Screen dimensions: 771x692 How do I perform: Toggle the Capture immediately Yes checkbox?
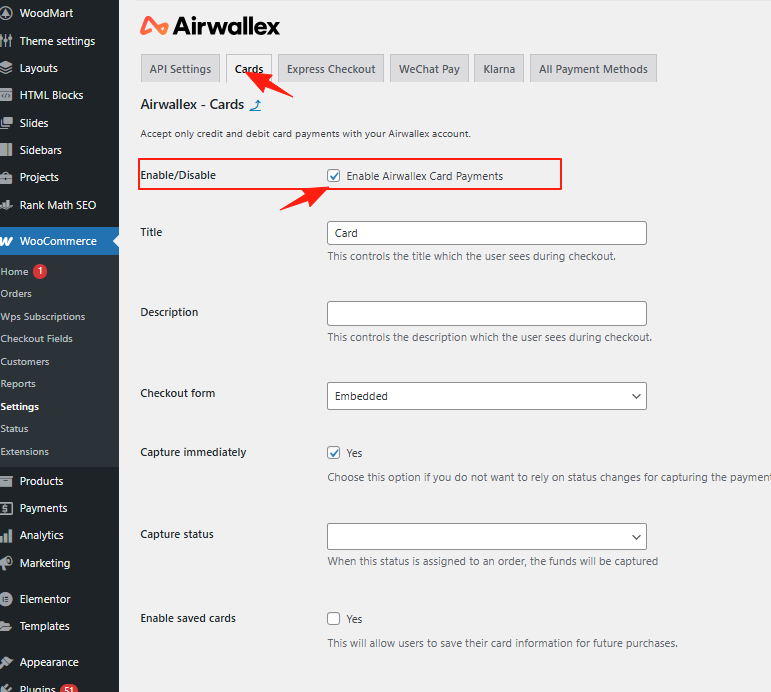click(333, 452)
